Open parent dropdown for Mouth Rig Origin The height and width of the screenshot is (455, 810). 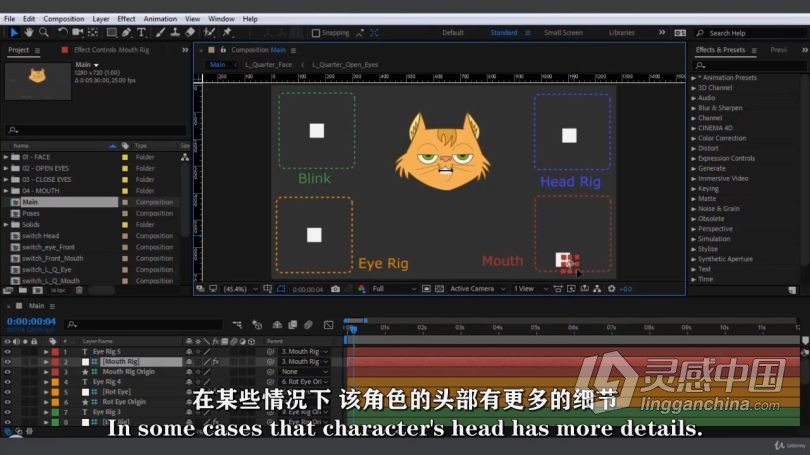pyautogui.click(x=304, y=372)
